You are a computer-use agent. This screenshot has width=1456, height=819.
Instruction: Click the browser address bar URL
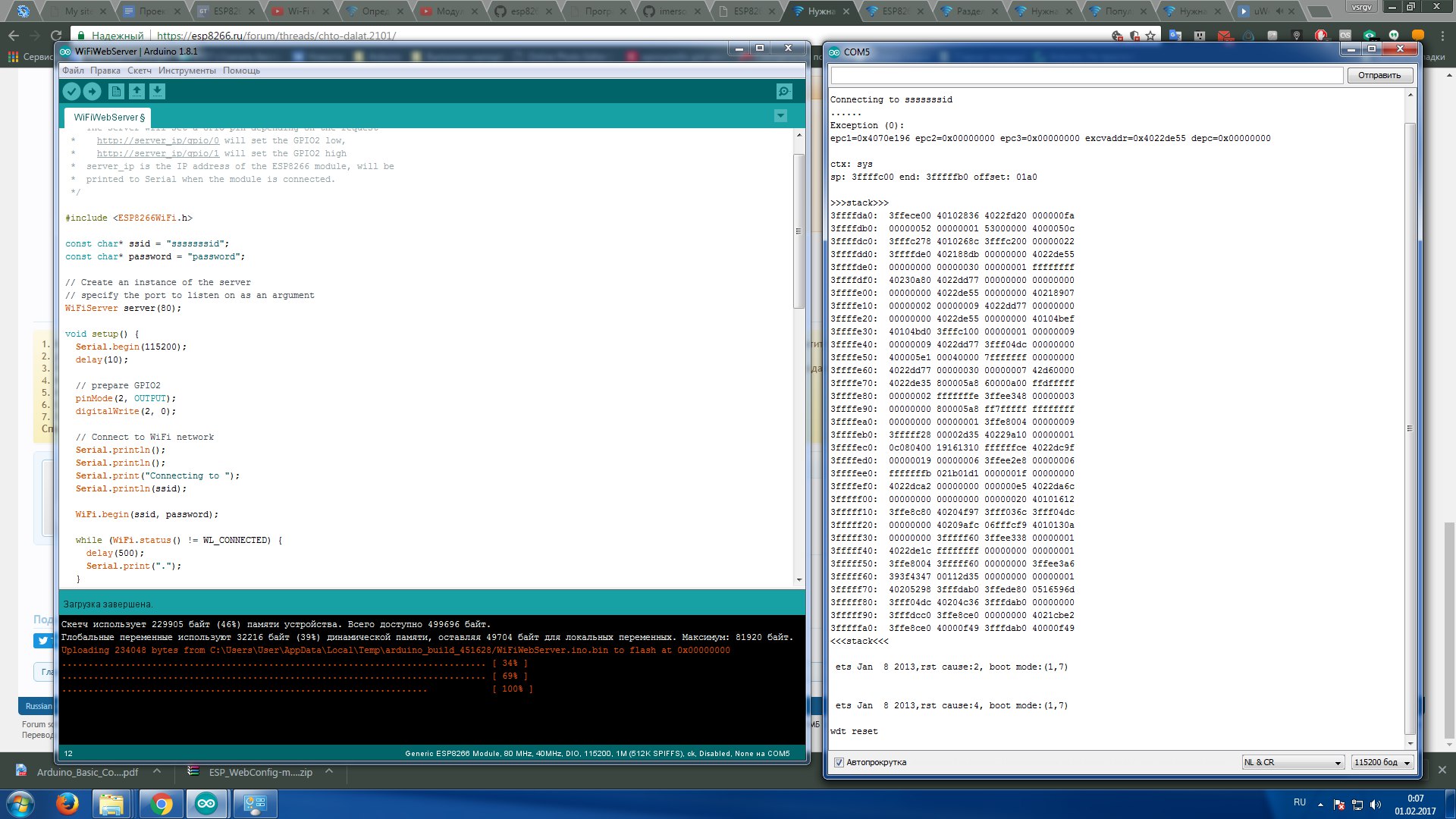point(276,36)
